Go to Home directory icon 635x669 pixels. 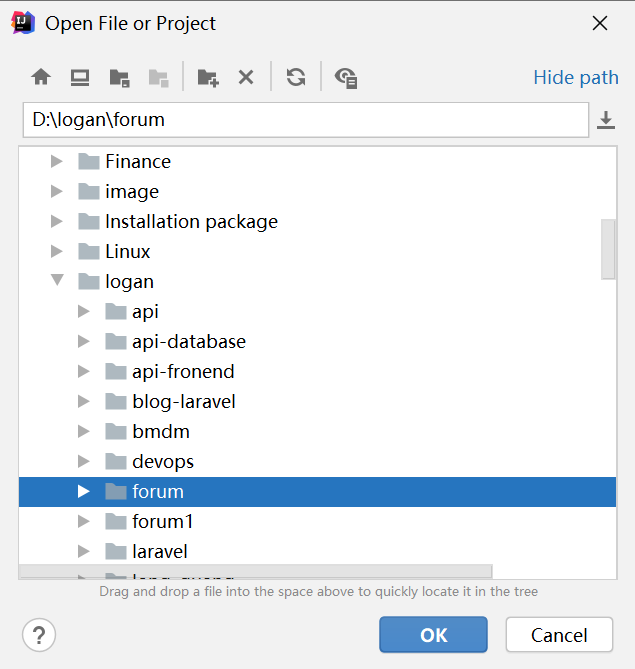pyautogui.click(x=41, y=77)
